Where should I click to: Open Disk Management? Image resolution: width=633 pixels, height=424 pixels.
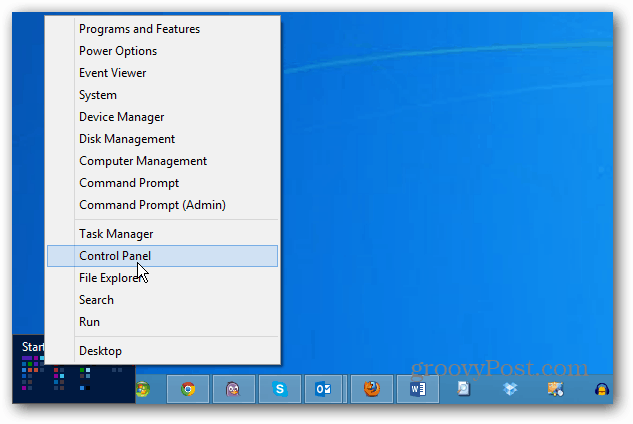click(x=162, y=139)
